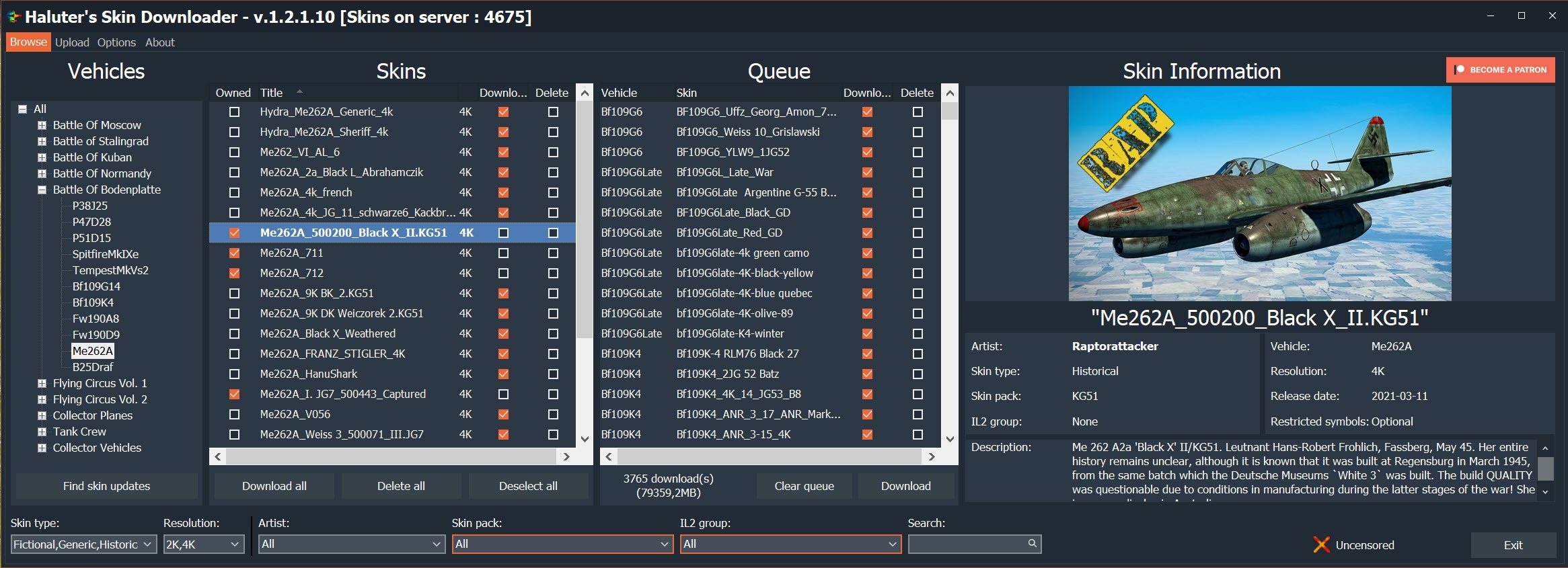Uncheck Download for Me262A_FRANZ_STIGLER_4K
The width and height of the screenshot is (1568, 568).
point(503,354)
